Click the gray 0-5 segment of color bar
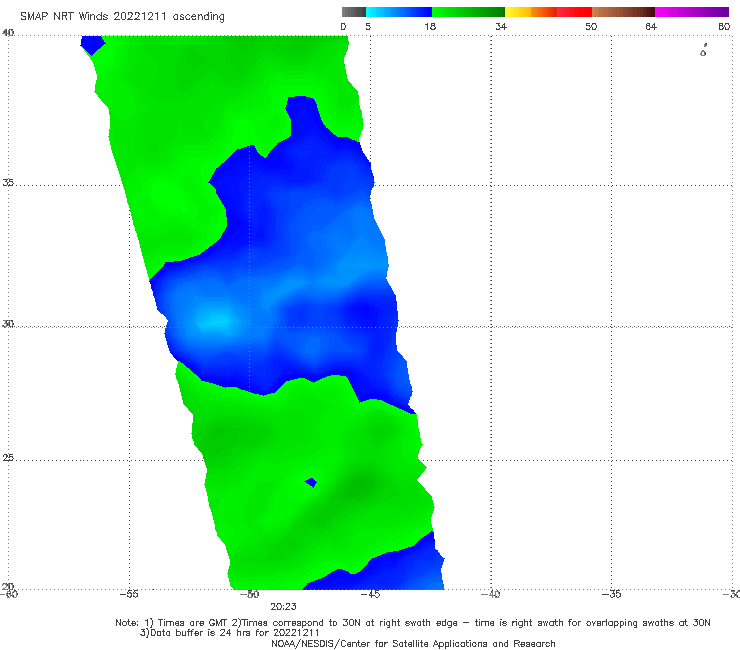740x650 pixels. coord(354,12)
